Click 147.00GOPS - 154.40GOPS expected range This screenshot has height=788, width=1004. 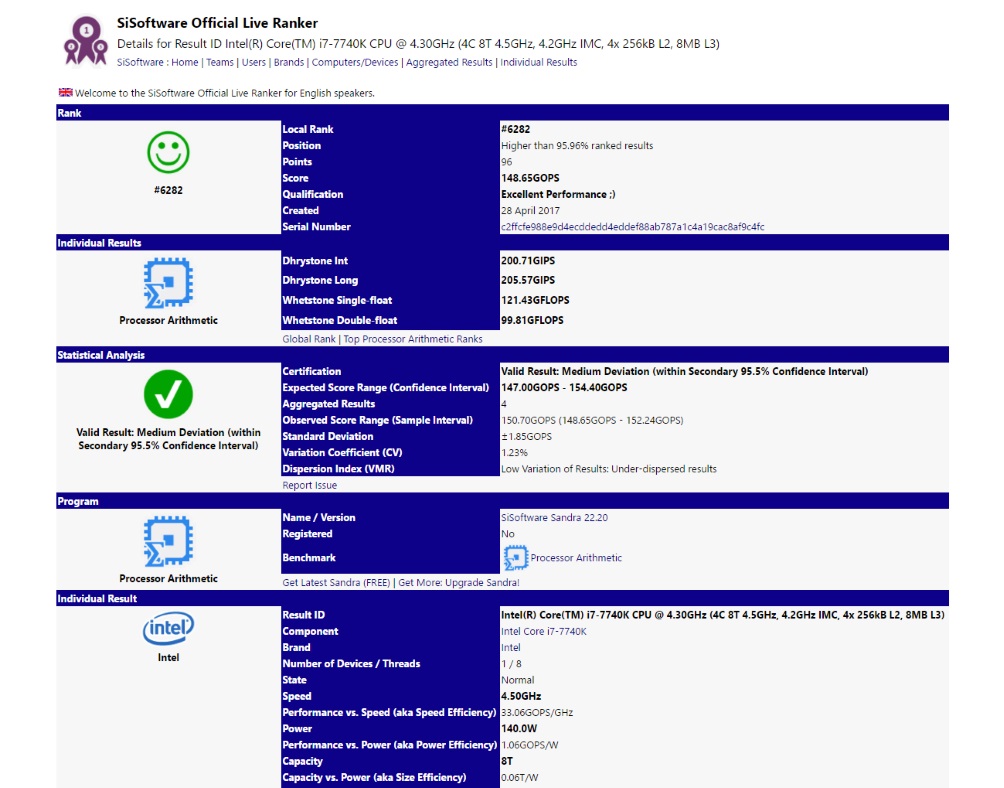564,387
